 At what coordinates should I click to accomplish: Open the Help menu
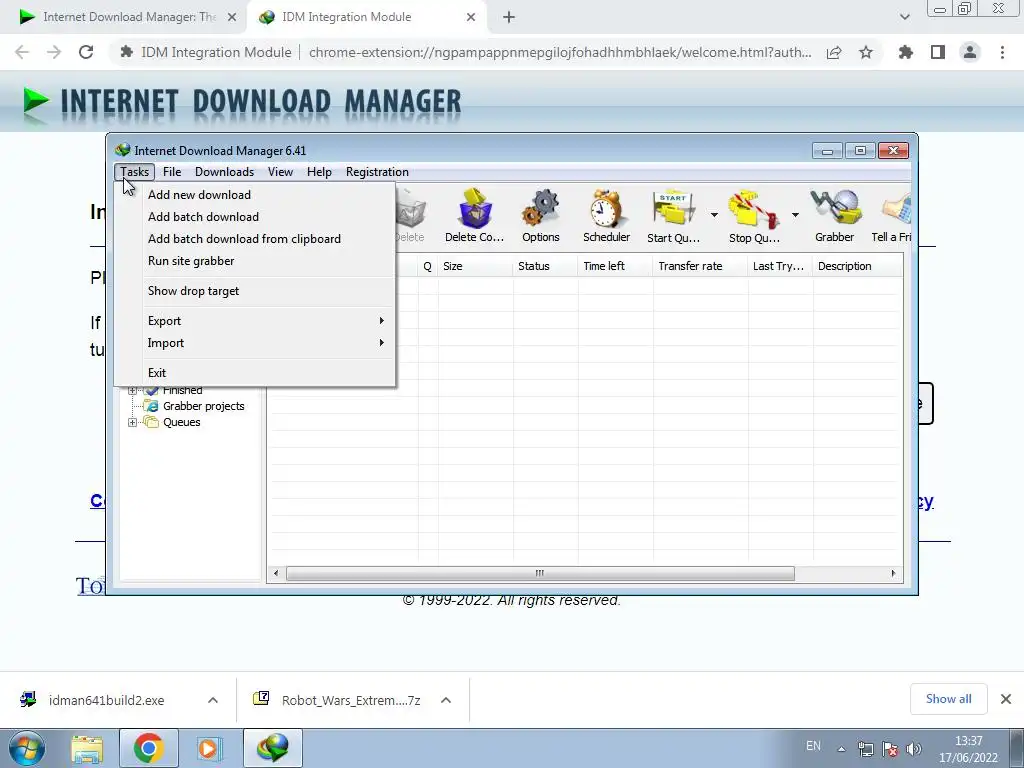pyautogui.click(x=319, y=172)
